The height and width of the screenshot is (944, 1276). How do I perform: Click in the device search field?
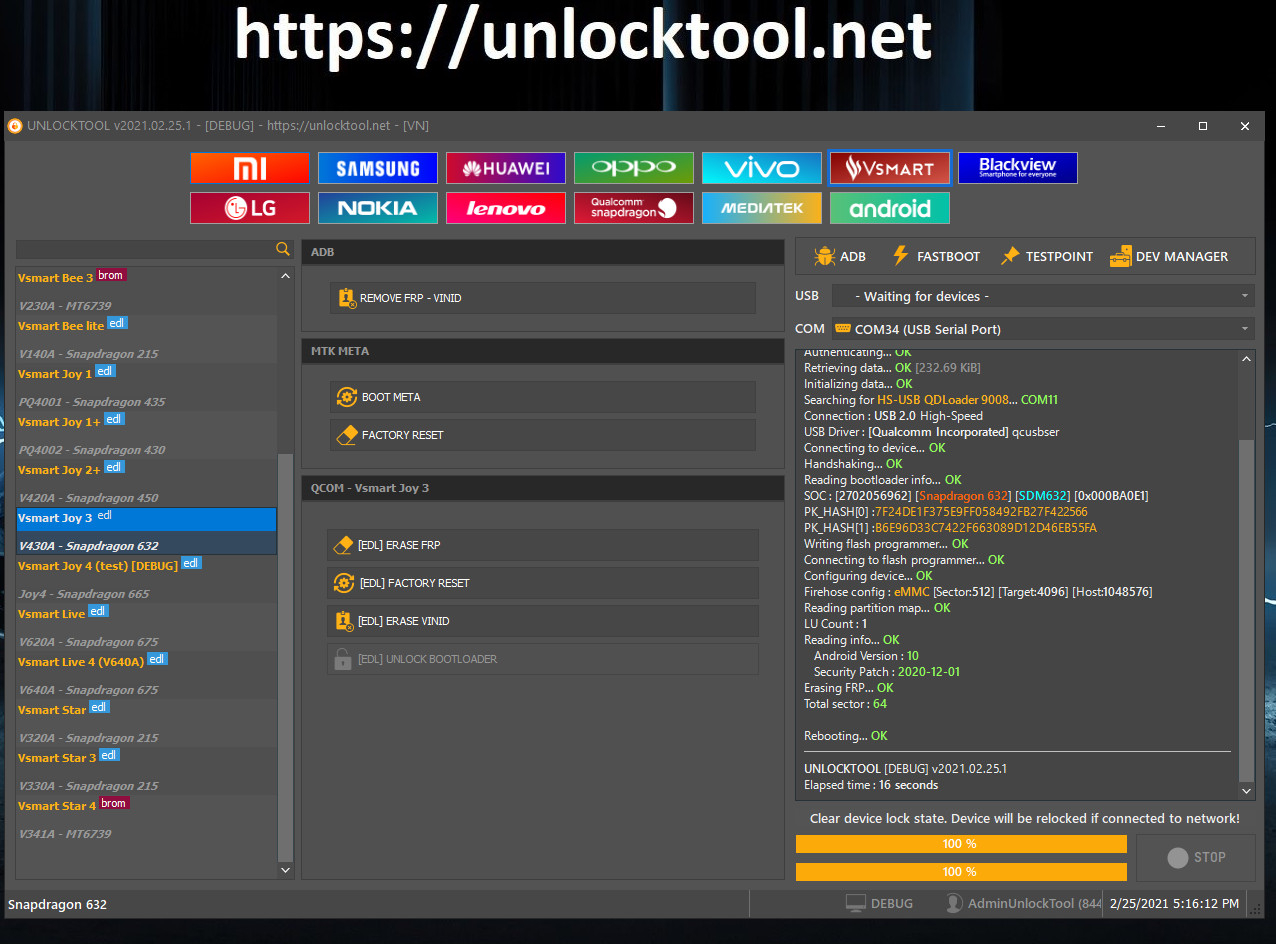[x=145, y=249]
